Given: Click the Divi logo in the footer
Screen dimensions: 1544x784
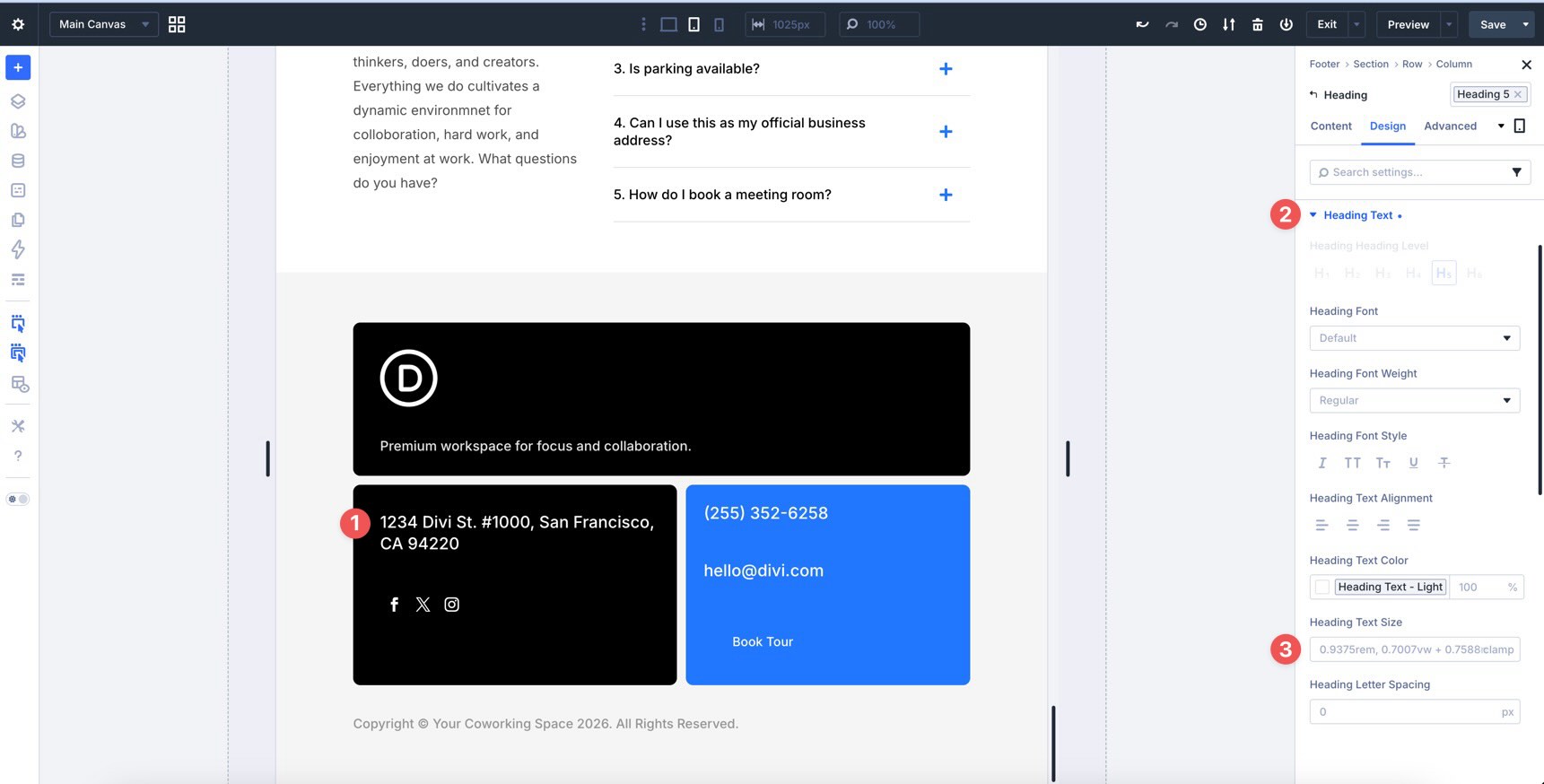Looking at the screenshot, I should [x=408, y=378].
